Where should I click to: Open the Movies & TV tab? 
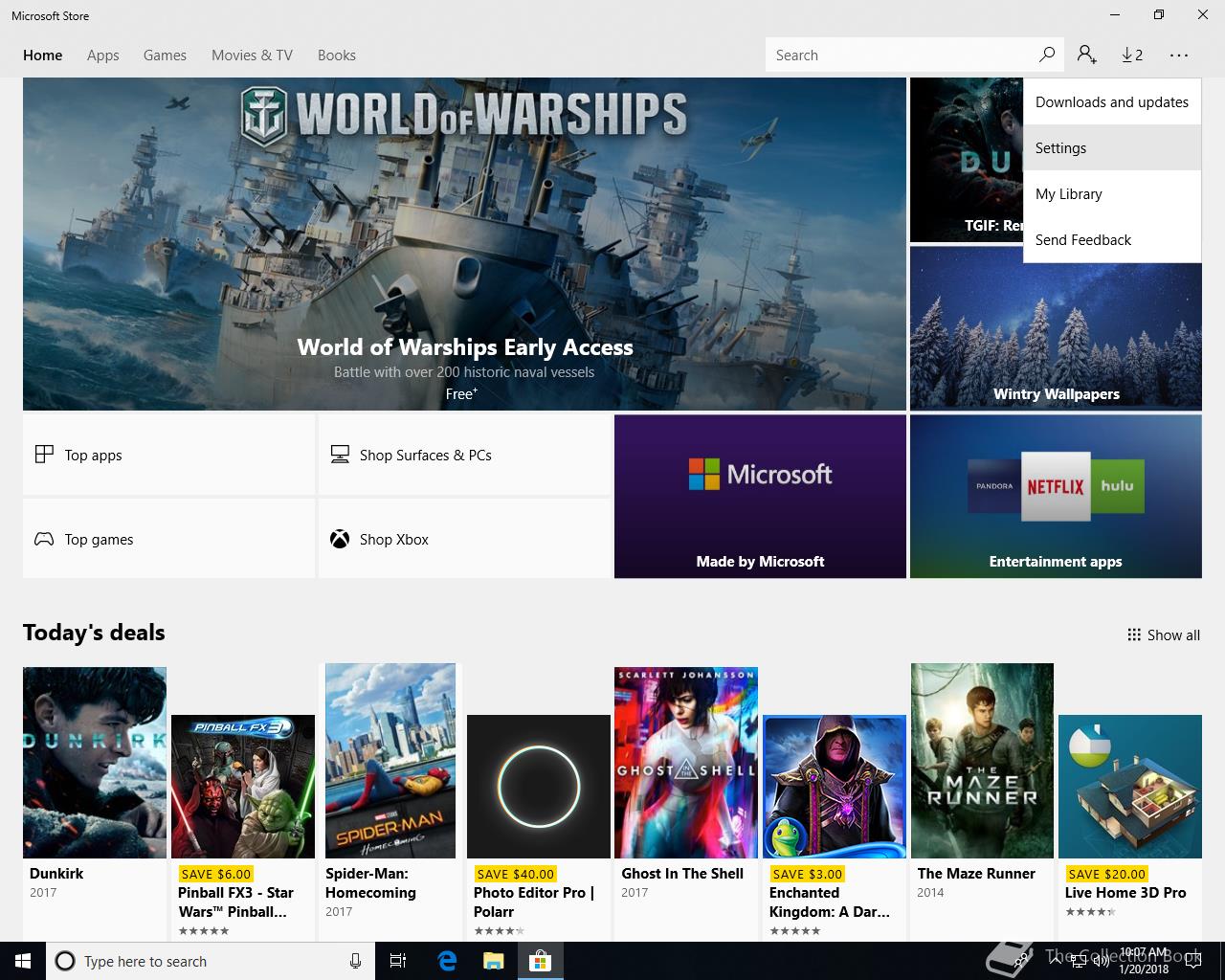click(252, 55)
